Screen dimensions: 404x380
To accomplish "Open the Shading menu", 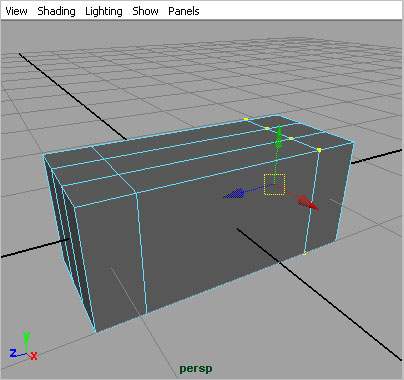I will tap(56, 11).
